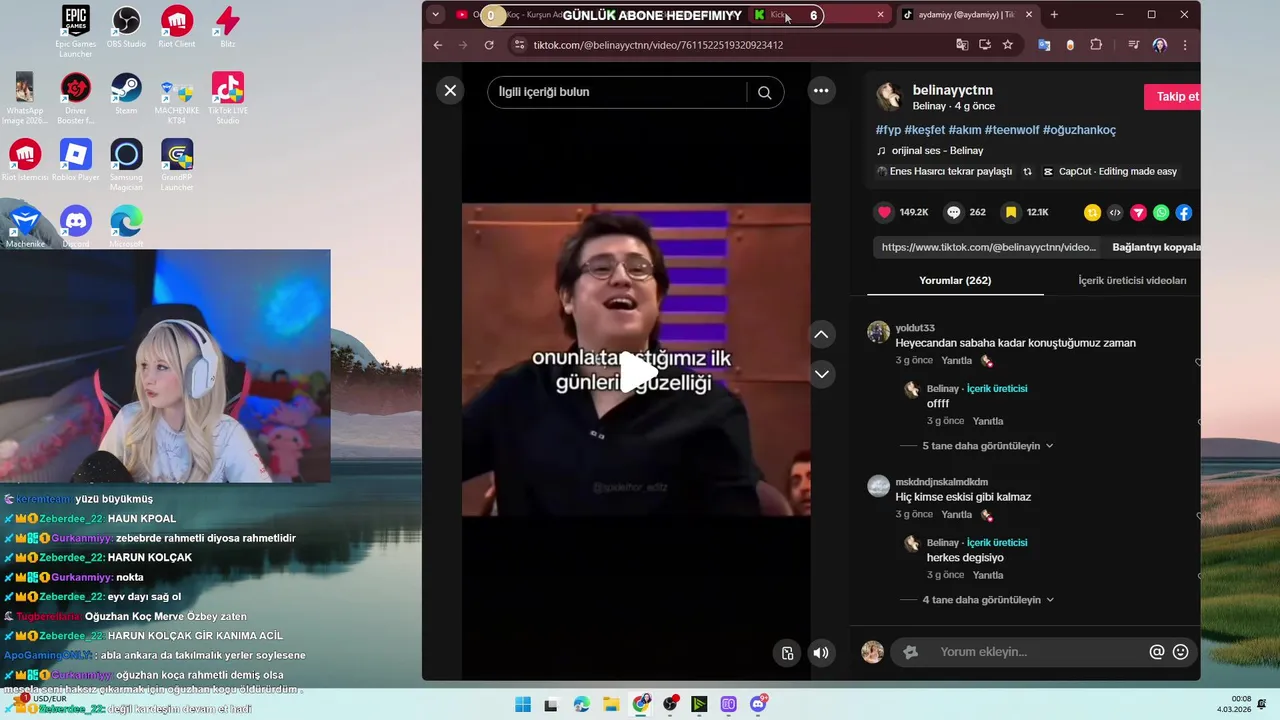Open the Chrome three-dot menu
The image size is (1280, 720).
click(1185, 45)
